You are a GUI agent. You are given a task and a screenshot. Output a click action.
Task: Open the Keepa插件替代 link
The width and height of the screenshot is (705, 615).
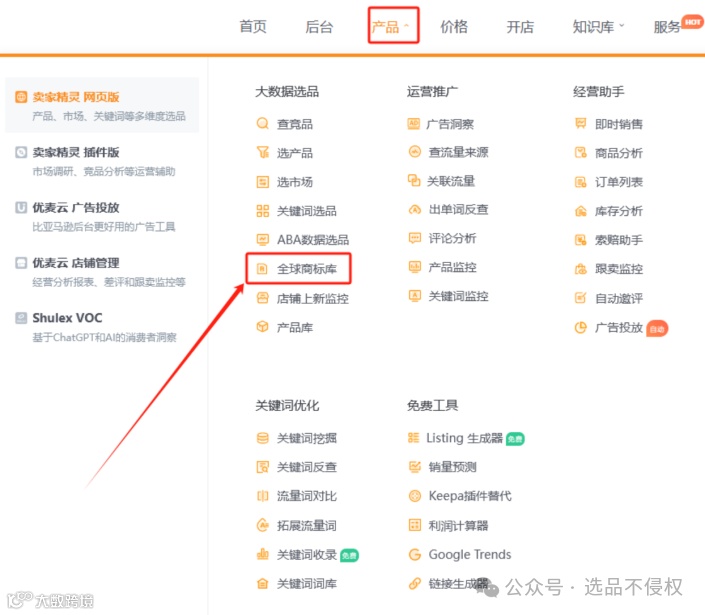[x=470, y=496]
